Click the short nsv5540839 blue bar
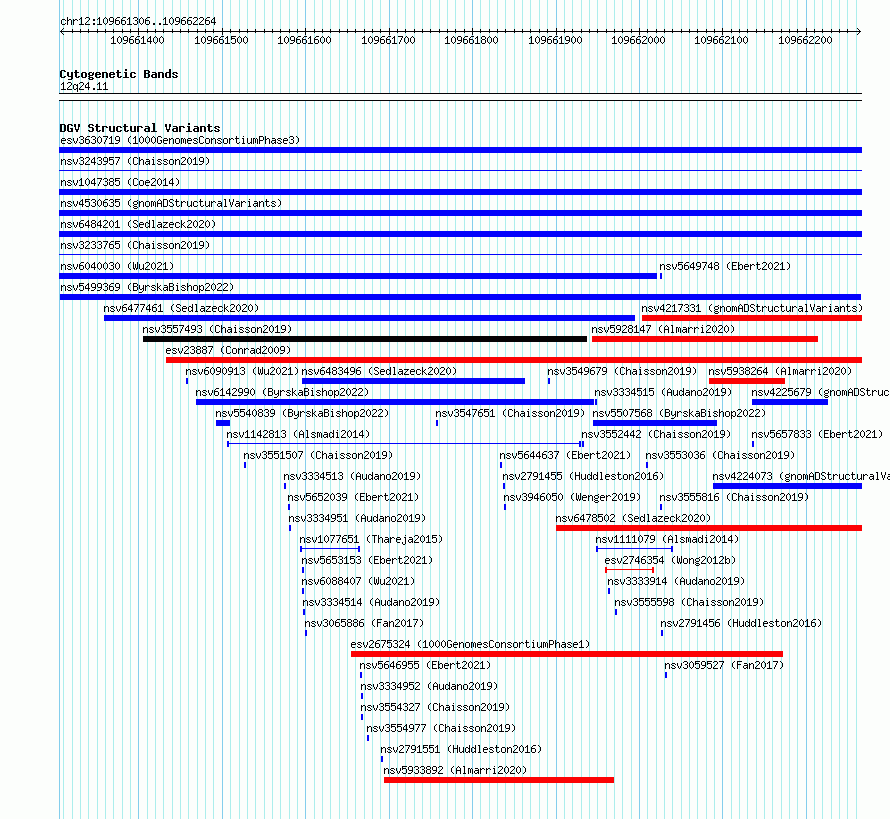The height and width of the screenshot is (819, 890). (x=223, y=423)
